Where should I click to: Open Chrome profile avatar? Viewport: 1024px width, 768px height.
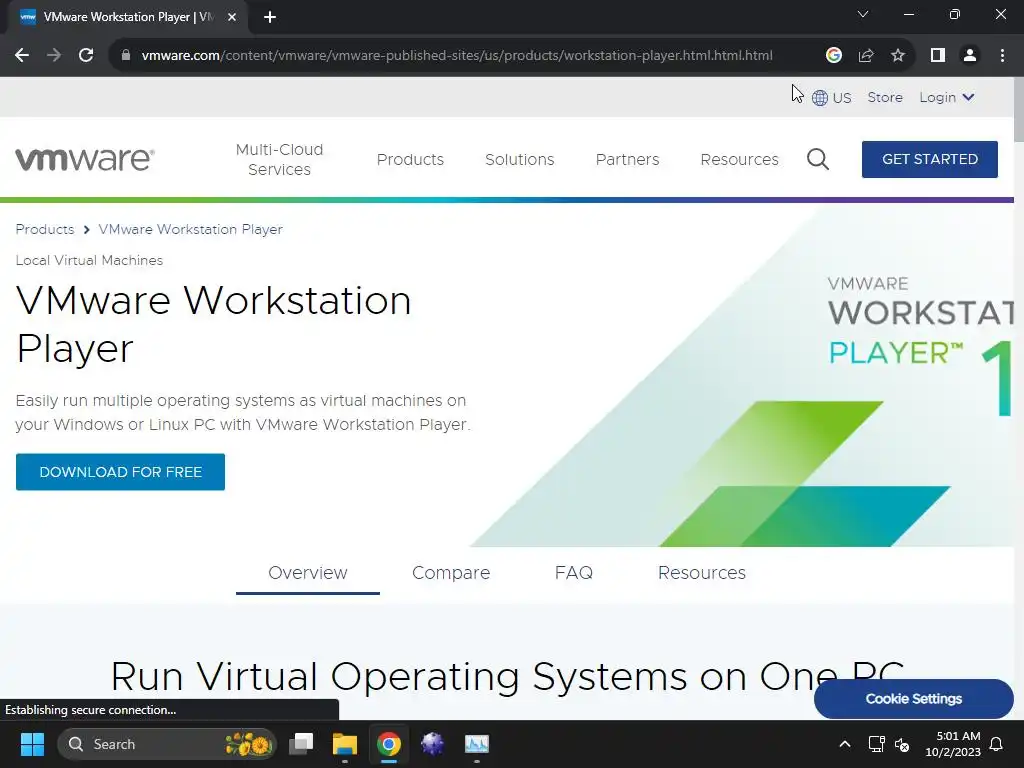coord(970,56)
